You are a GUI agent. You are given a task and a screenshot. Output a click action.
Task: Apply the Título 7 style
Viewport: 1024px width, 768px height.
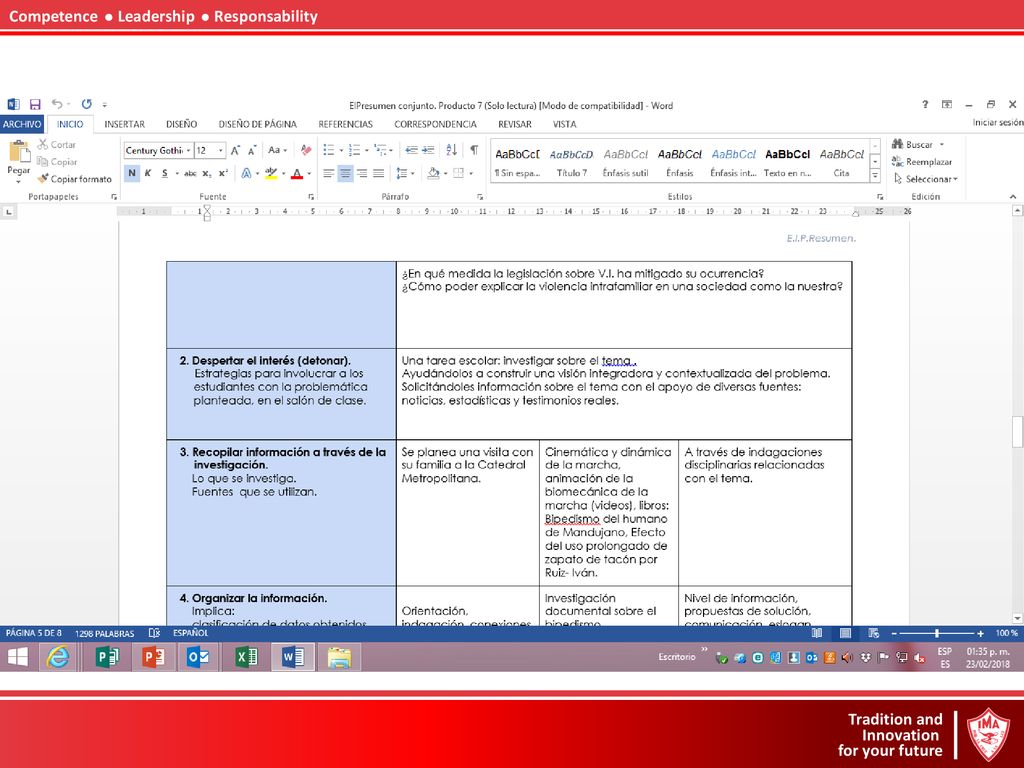[x=571, y=161]
